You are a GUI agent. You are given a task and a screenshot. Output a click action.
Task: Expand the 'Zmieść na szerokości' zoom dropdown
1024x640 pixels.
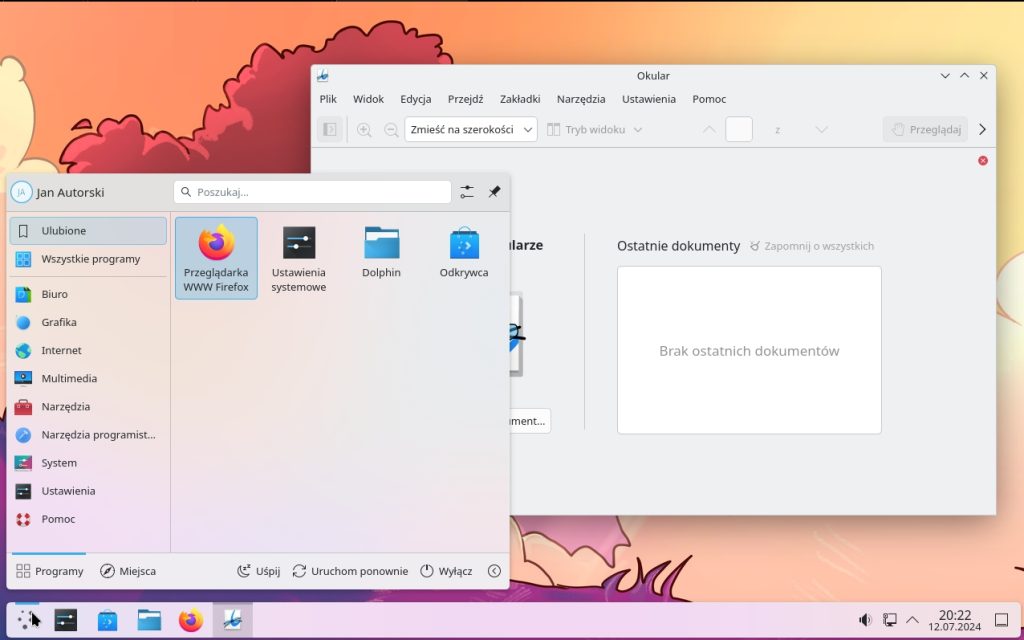[471, 130]
